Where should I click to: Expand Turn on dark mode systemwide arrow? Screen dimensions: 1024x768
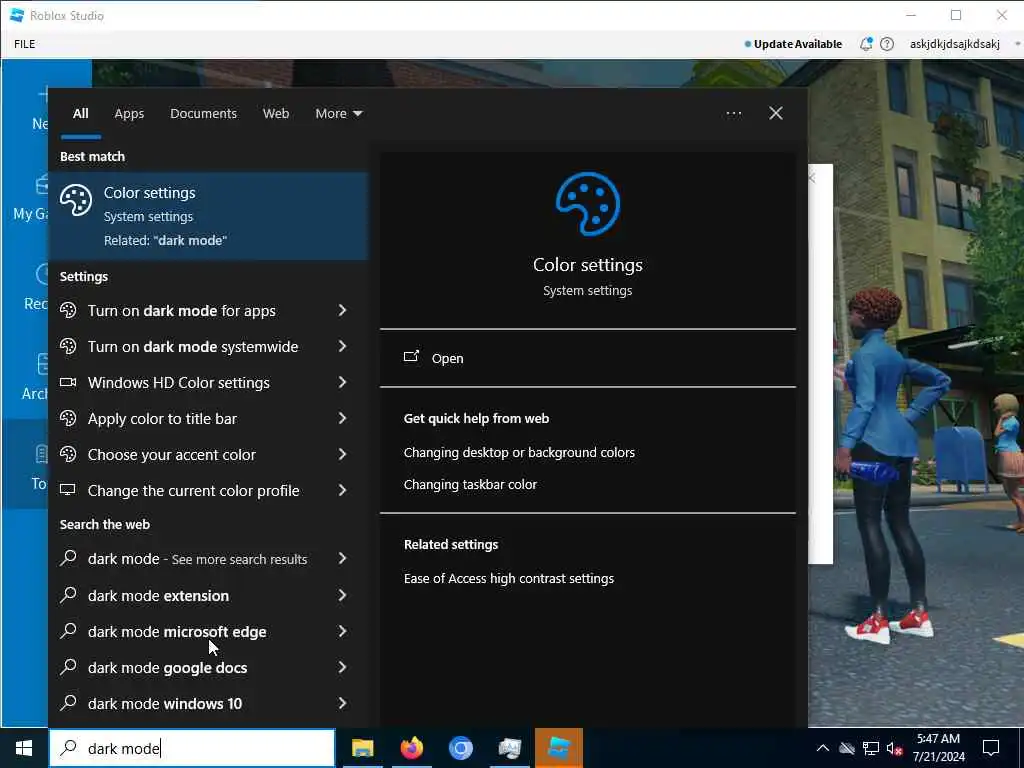[x=342, y=346]
